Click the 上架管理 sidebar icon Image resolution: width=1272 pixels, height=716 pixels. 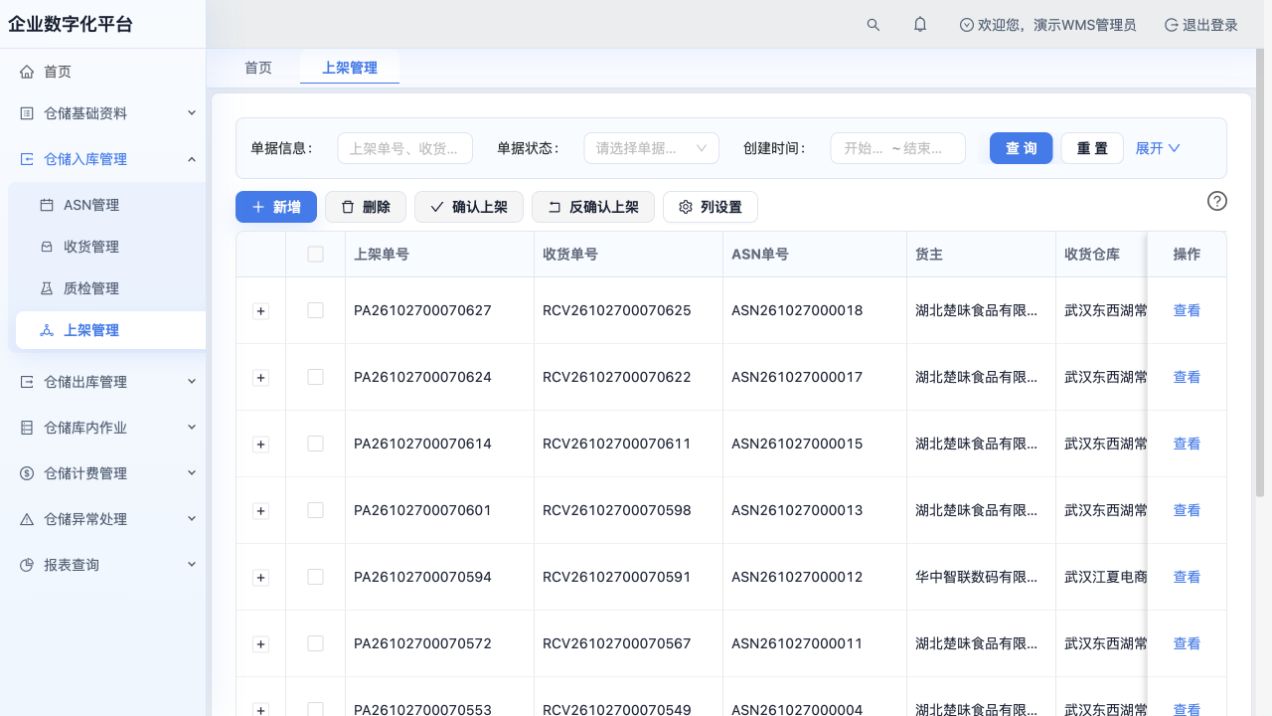pos(47,331)
